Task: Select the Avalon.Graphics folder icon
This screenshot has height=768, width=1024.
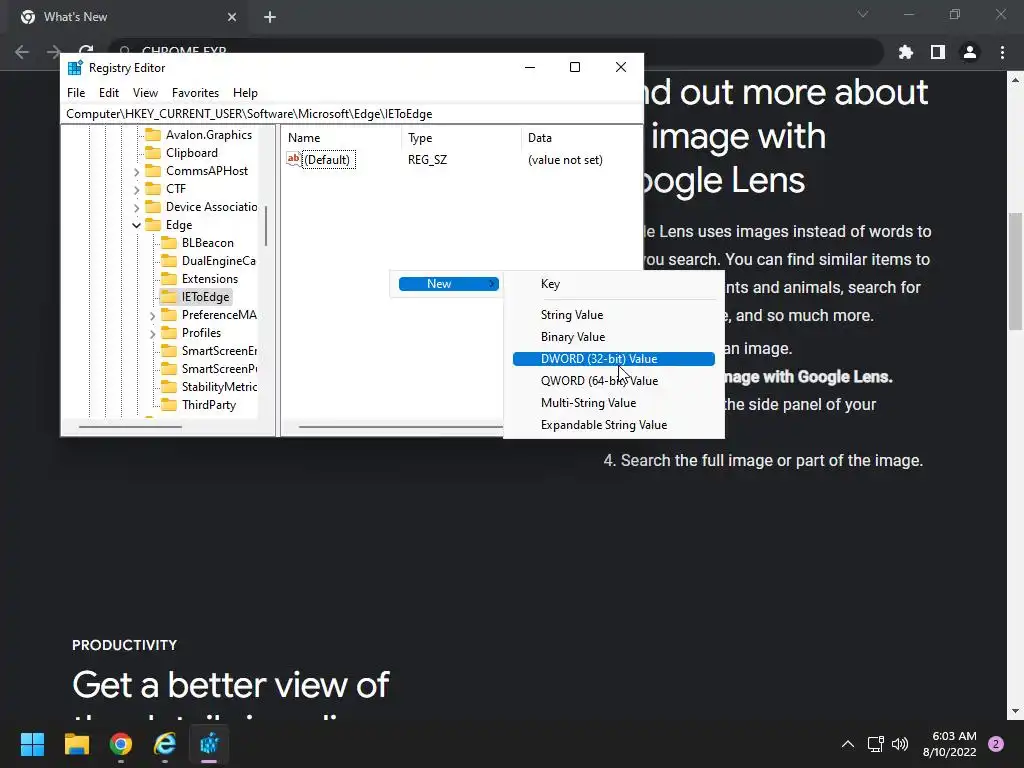Action: click(153, 135)
